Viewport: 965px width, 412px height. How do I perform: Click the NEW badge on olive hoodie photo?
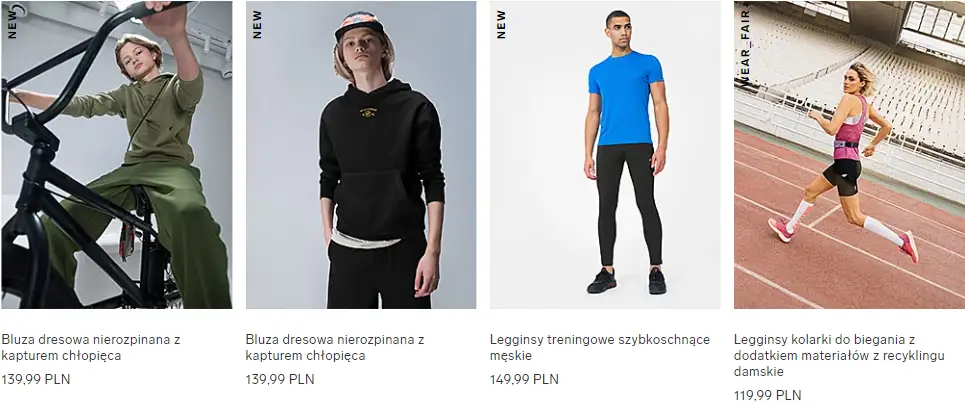pyautogui.click(x=12, y=24)
